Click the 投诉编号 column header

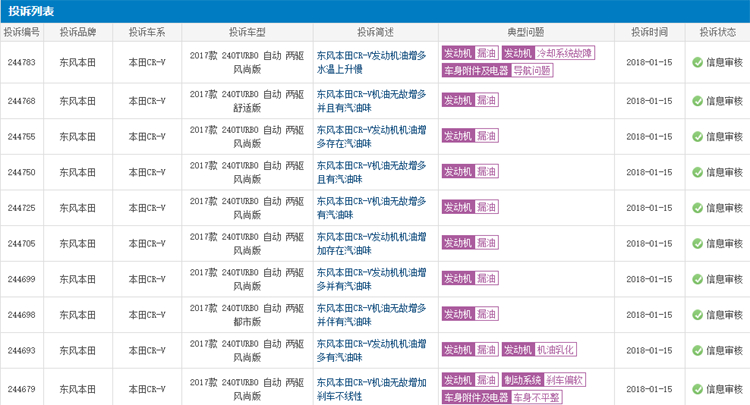click(22, 32)
